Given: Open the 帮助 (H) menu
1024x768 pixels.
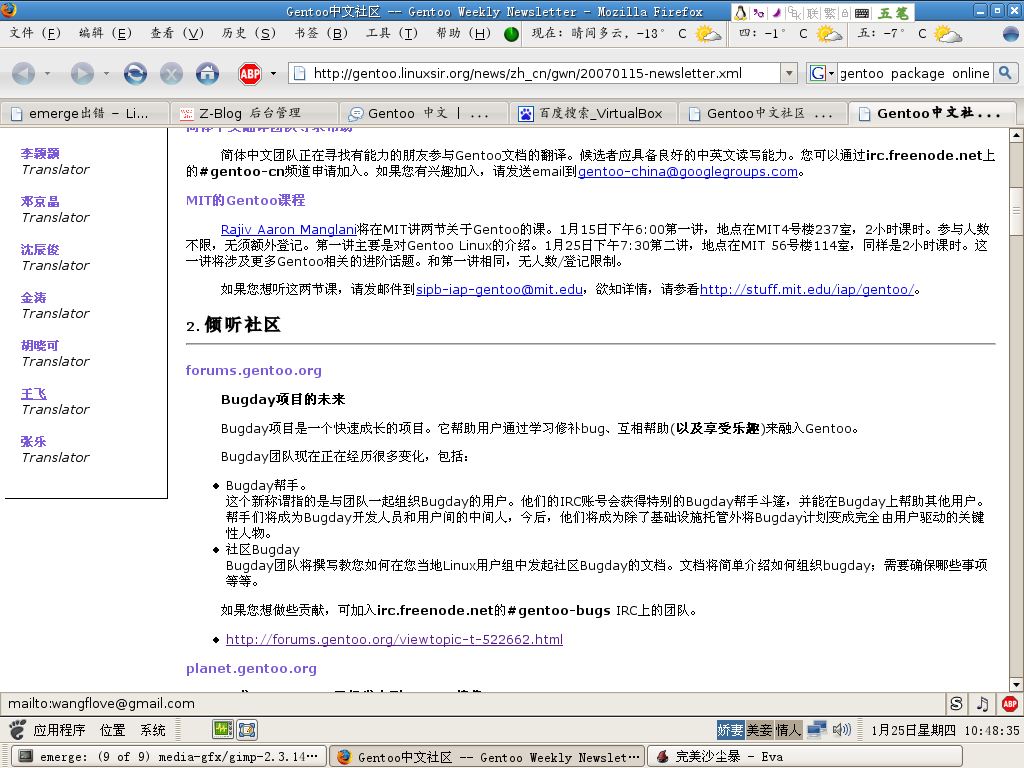Looking at the screenshot, I should (x=463, y=33).
